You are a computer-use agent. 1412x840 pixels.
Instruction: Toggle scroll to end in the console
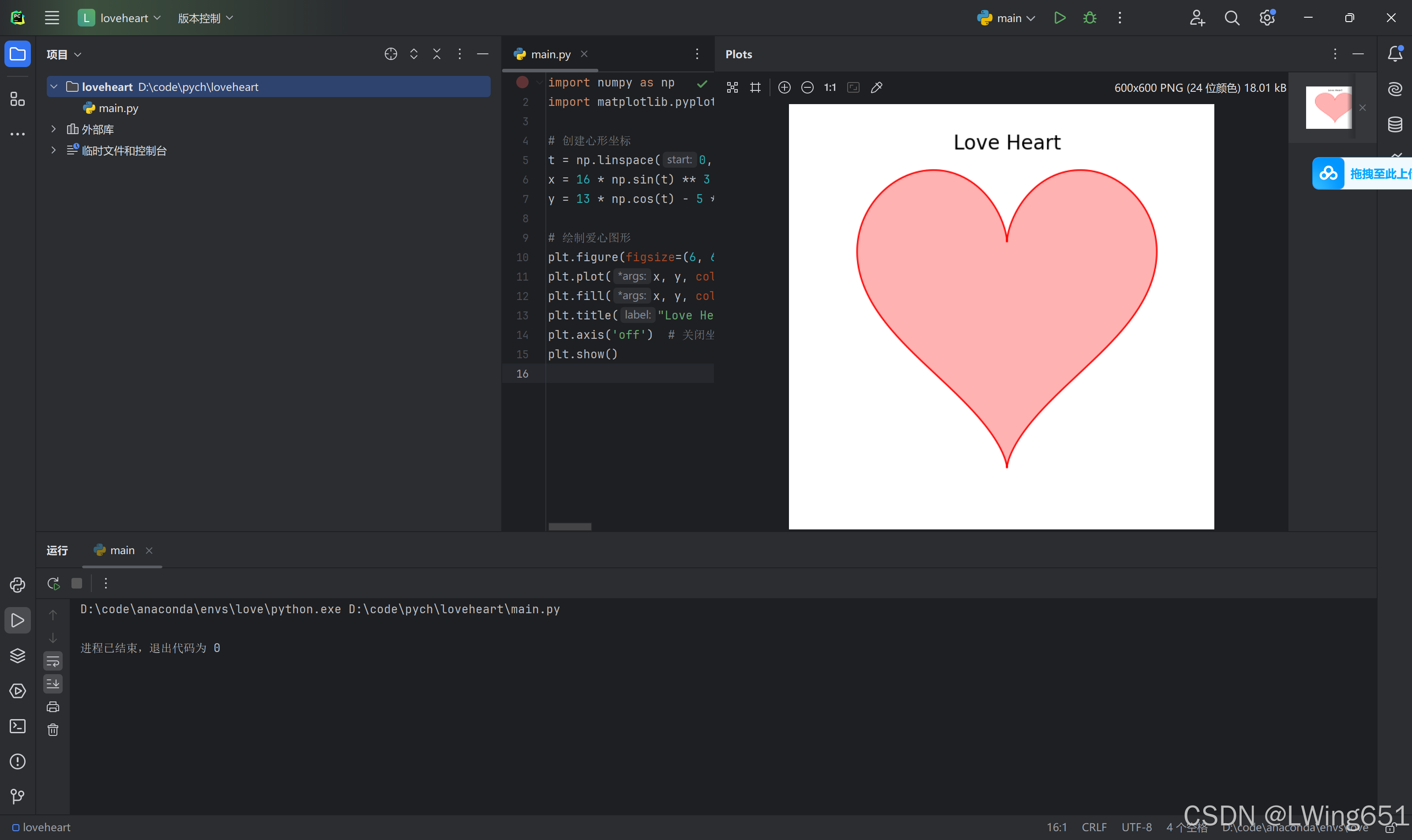coord(53,684)
